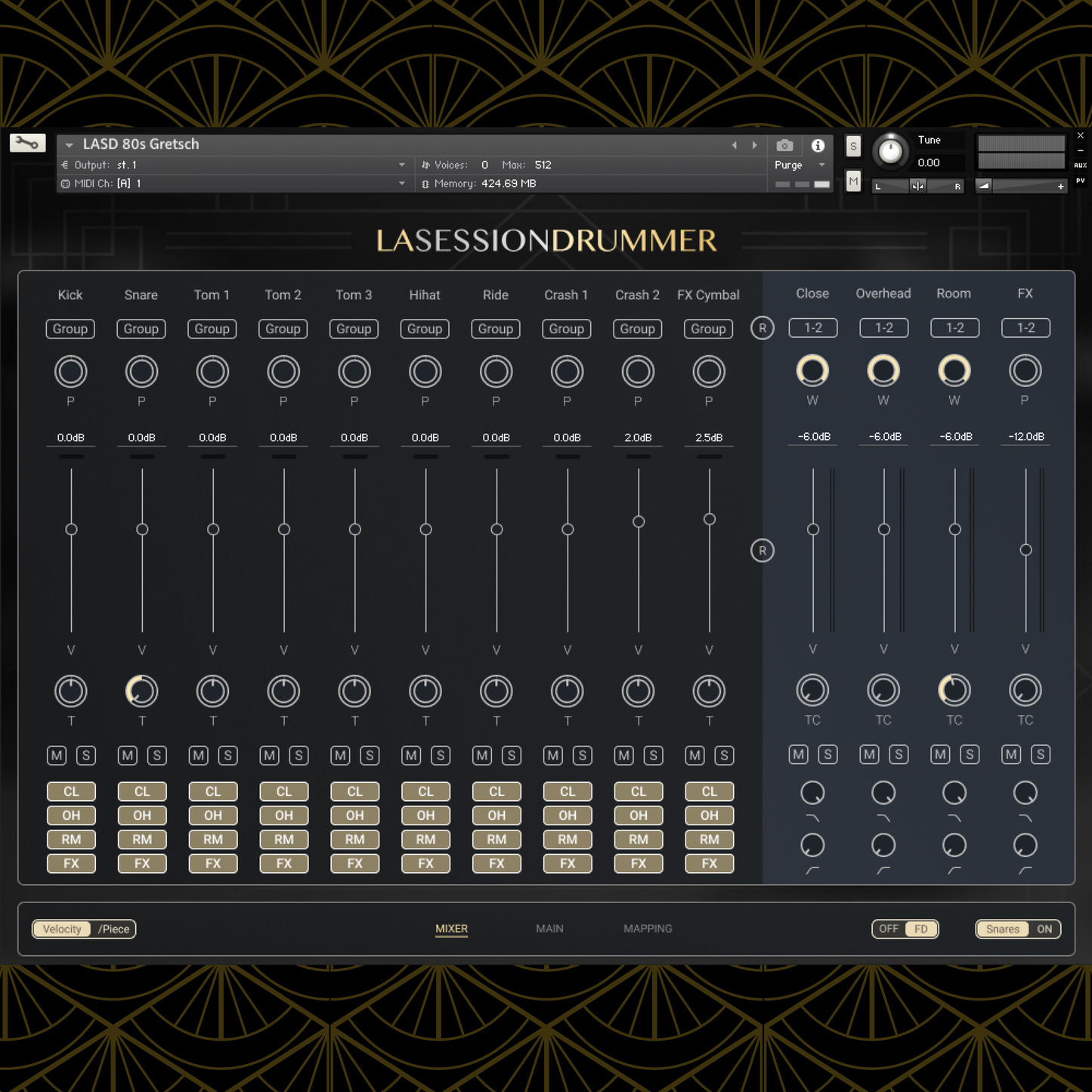Click the header S solo icon
The width and height of the screenshot is (1092, 1092).
[853, 147]
